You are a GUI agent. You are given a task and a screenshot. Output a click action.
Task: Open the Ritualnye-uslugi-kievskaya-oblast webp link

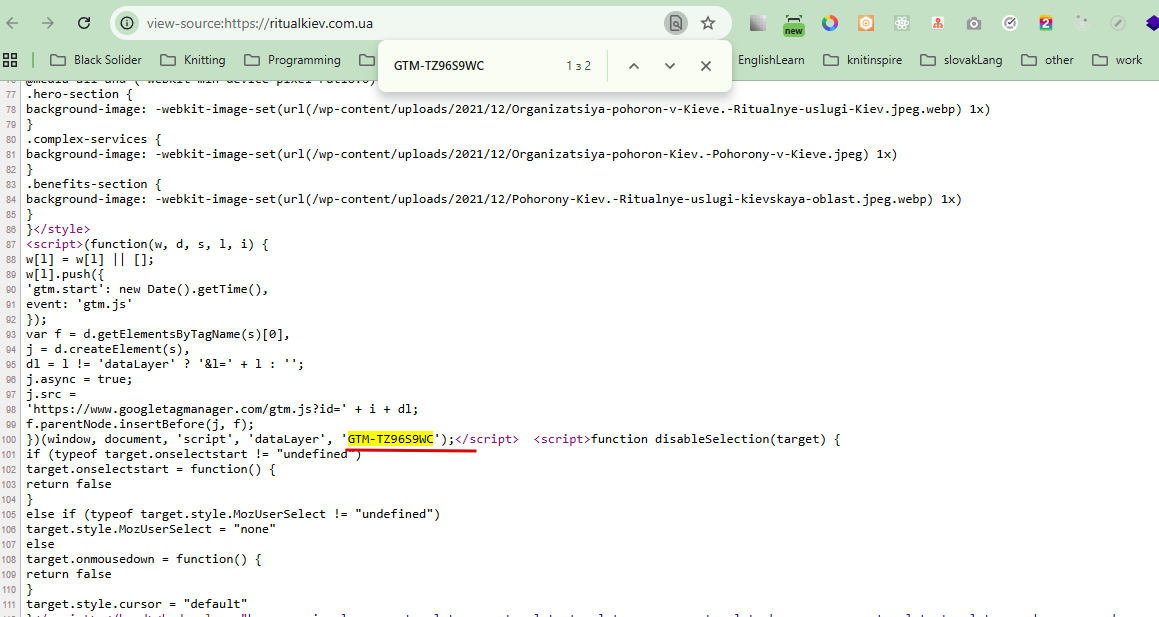pos(619,200)
